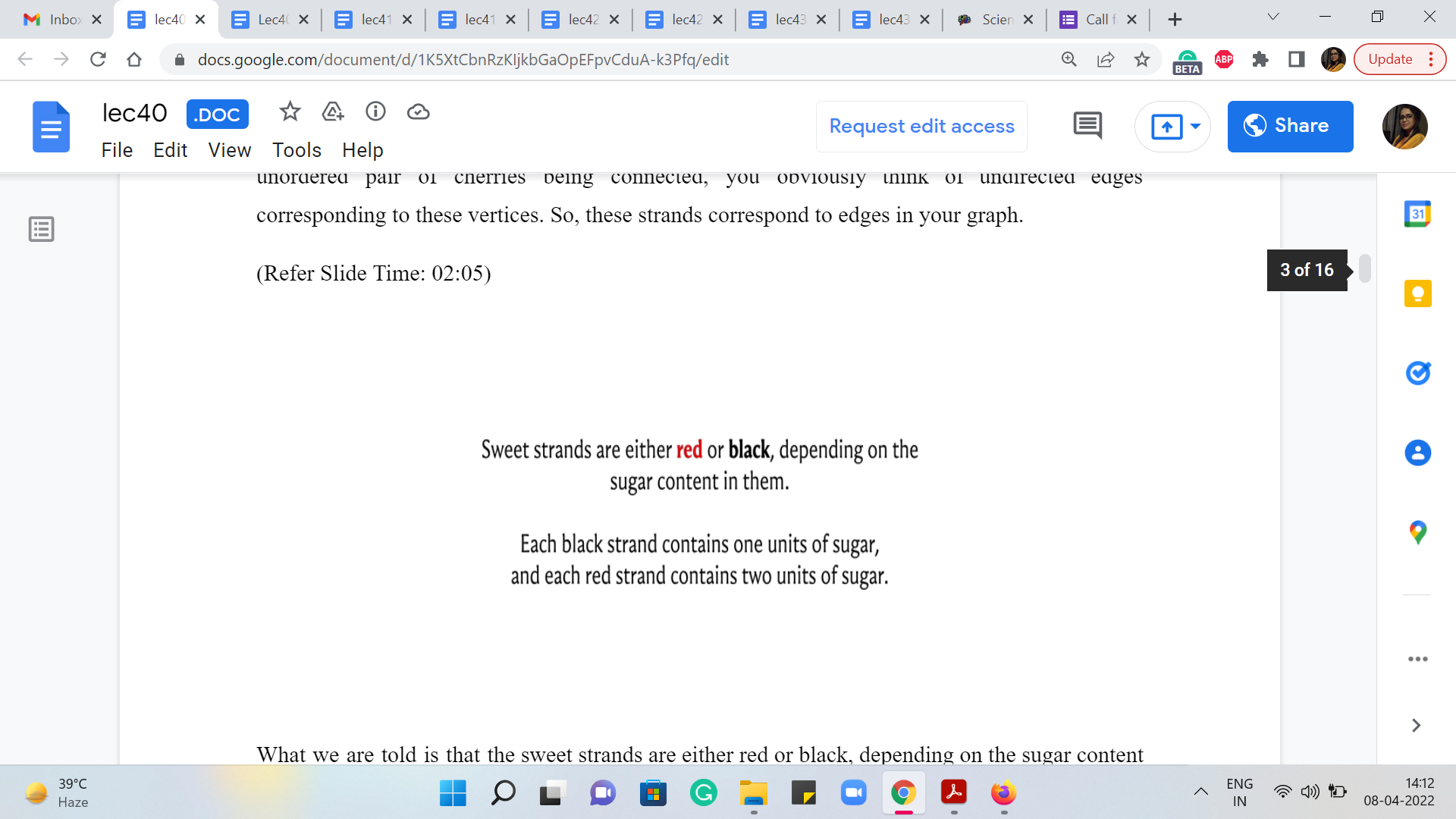Screen dimensions: 1456x819
Task: Open the document details info icon
Action: click(375, 112)
